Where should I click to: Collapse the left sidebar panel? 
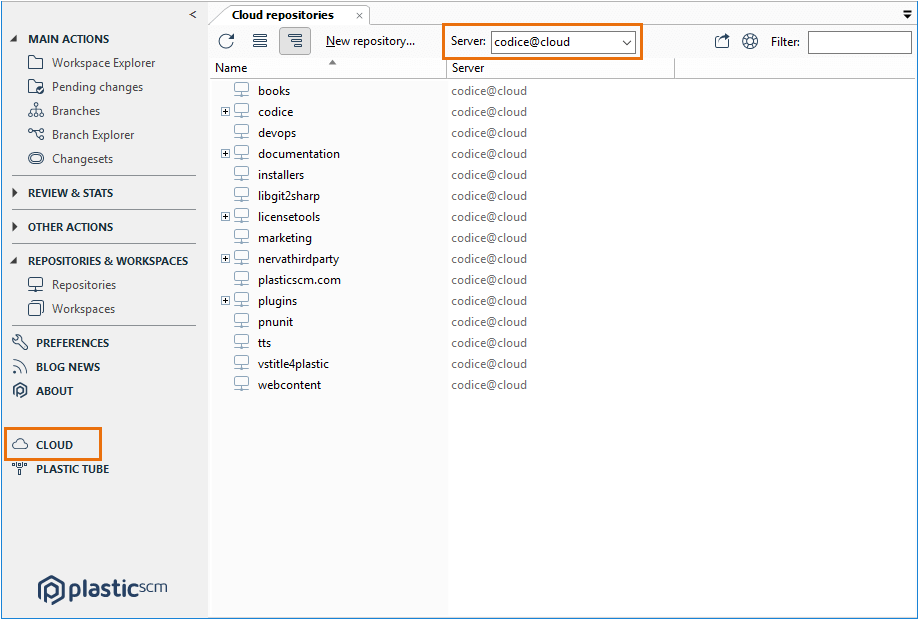pos(193,14)
